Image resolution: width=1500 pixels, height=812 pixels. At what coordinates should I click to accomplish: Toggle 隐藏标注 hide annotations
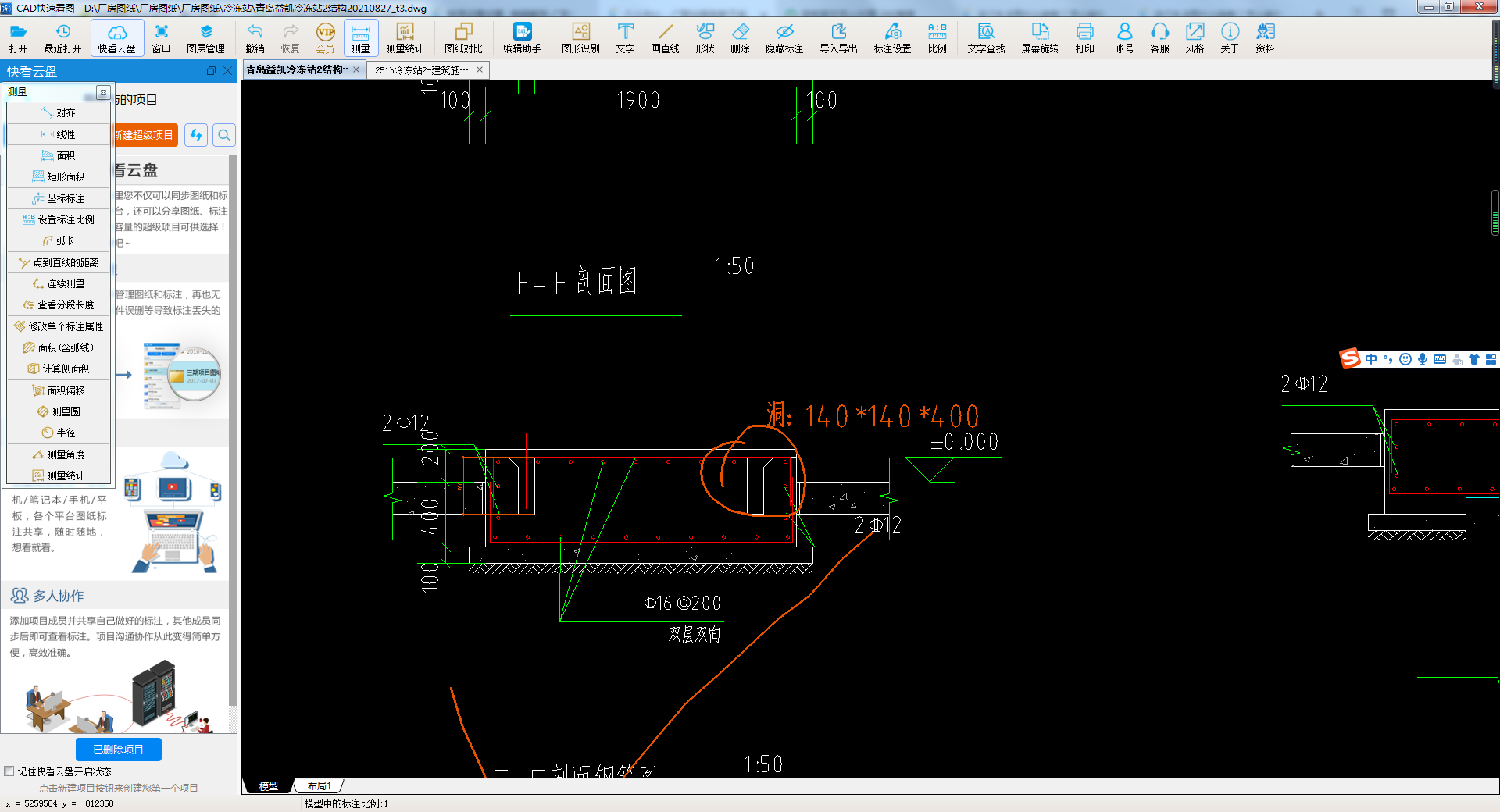pyautogui.click(x=784, y=37)
